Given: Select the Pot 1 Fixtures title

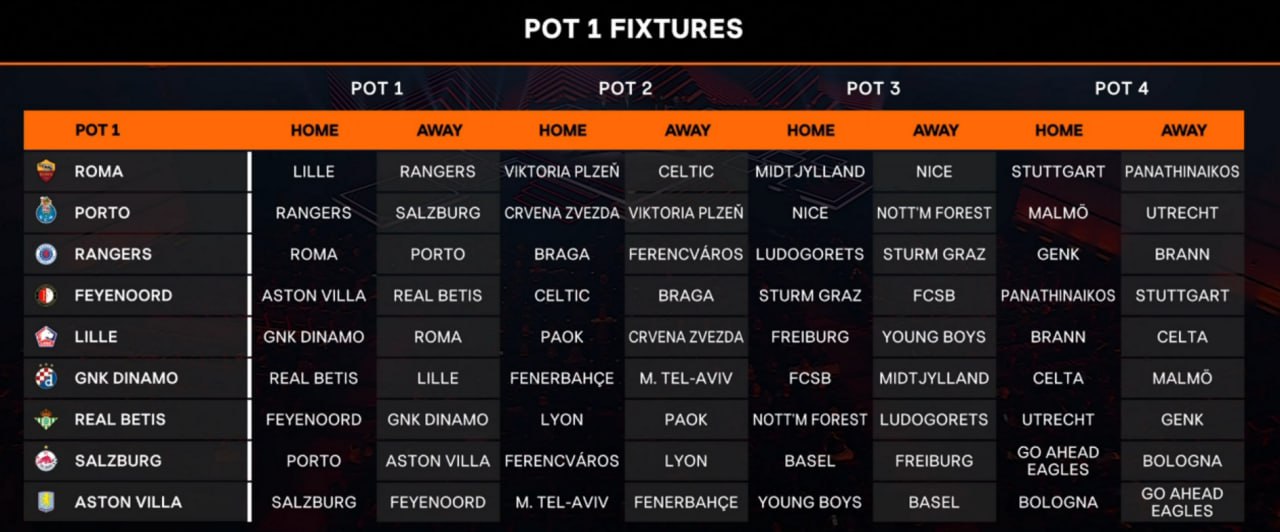Looking at the screenshot, I should [633, 29].
